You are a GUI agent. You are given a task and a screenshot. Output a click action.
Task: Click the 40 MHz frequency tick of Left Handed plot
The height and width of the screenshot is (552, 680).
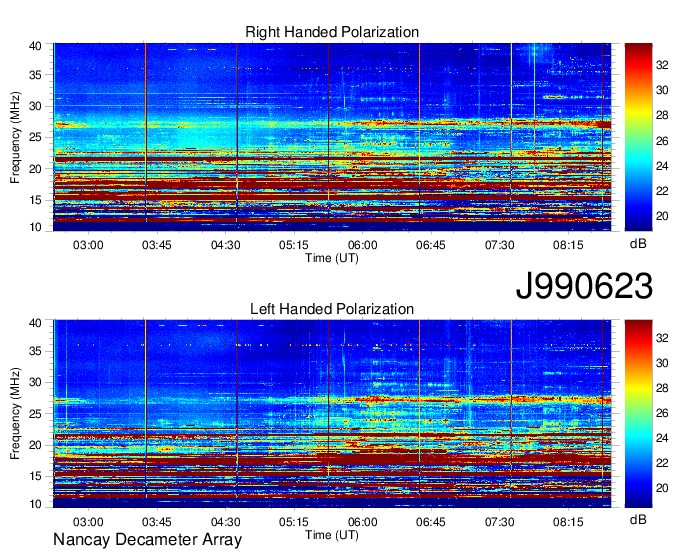click(x=35, y=323)
